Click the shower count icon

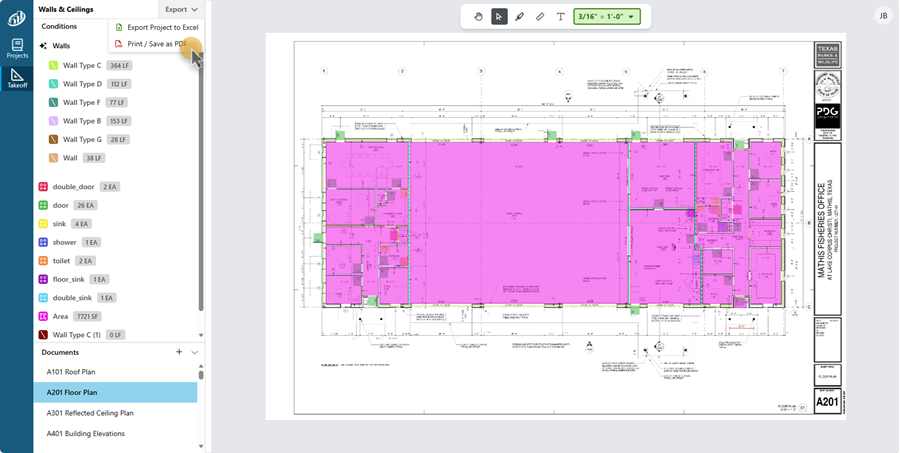[x=43, y=242]
